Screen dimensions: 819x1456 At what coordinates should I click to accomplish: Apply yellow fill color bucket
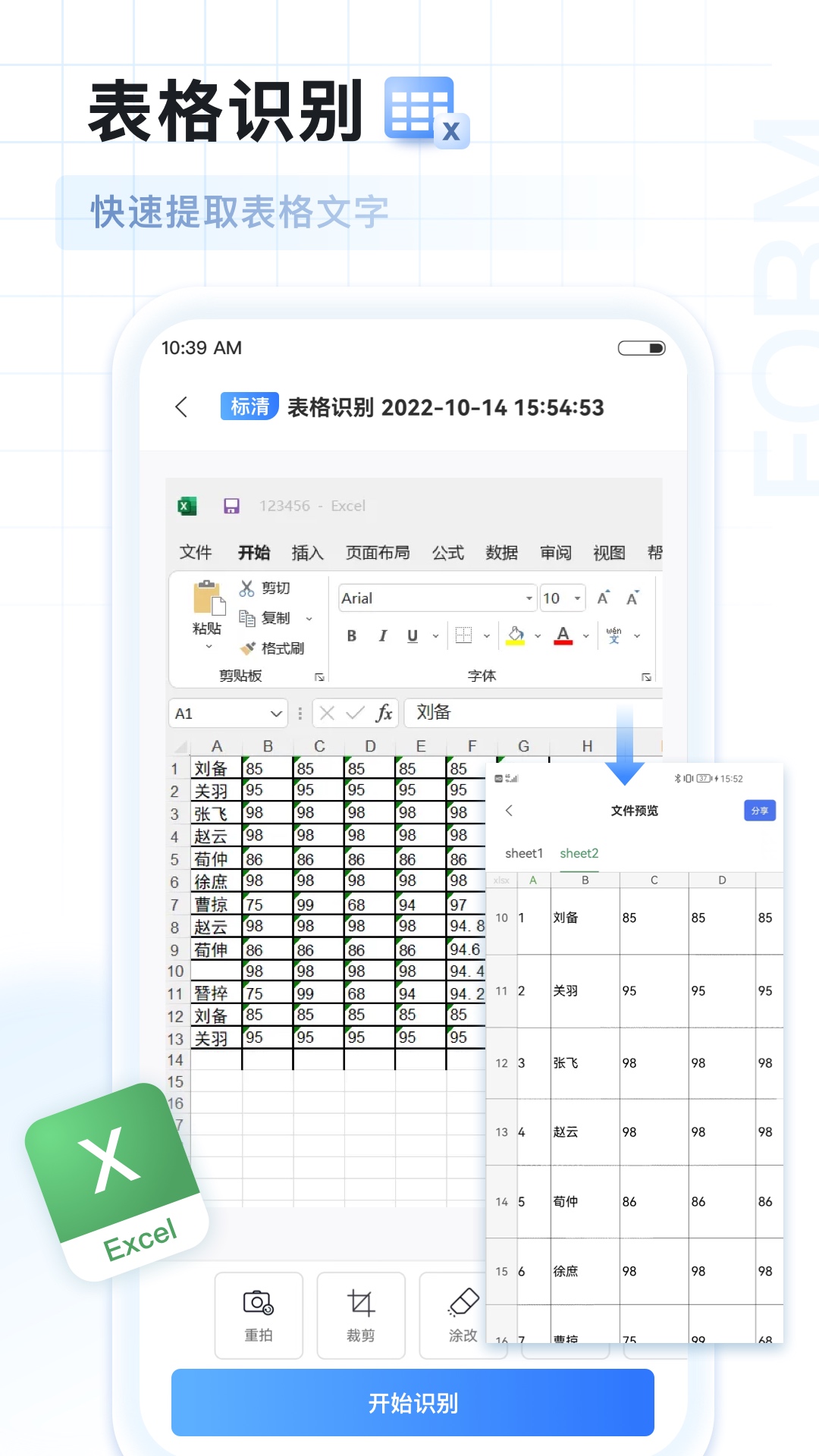coord(516,635)
